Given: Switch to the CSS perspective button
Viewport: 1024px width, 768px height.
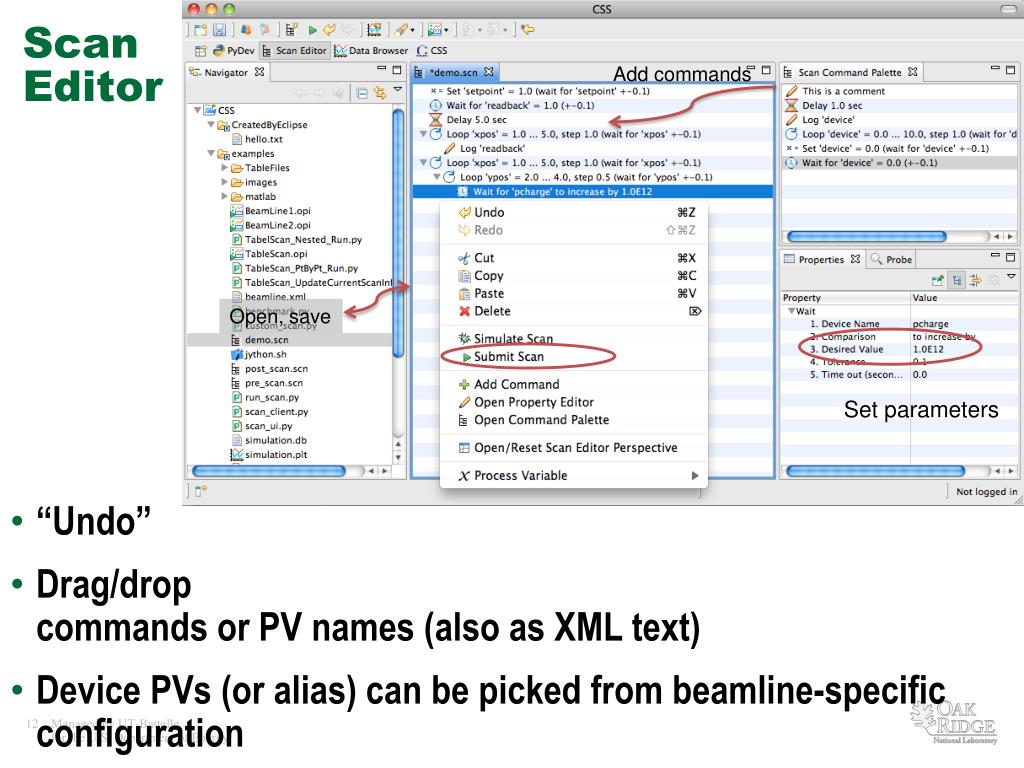Looking at the screenshot, I should click(432, 50).
